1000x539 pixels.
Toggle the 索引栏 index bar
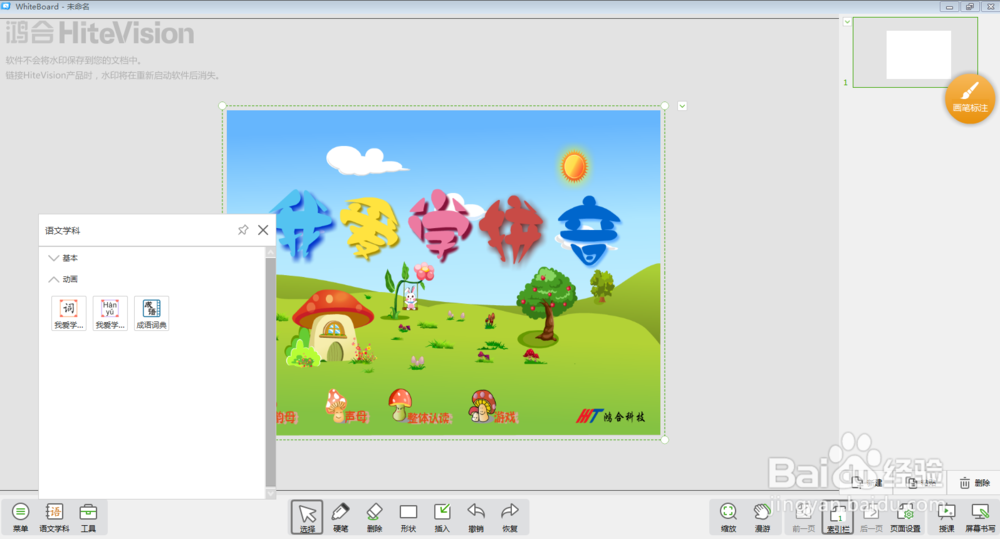[837, 517]
